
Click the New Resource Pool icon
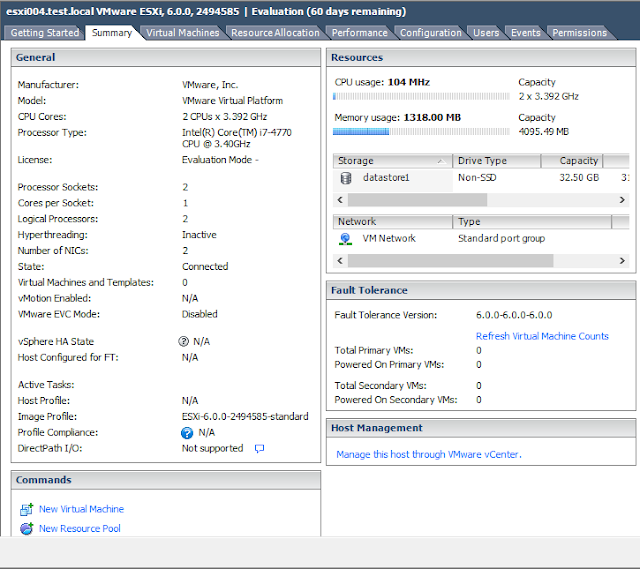point(27,529)
